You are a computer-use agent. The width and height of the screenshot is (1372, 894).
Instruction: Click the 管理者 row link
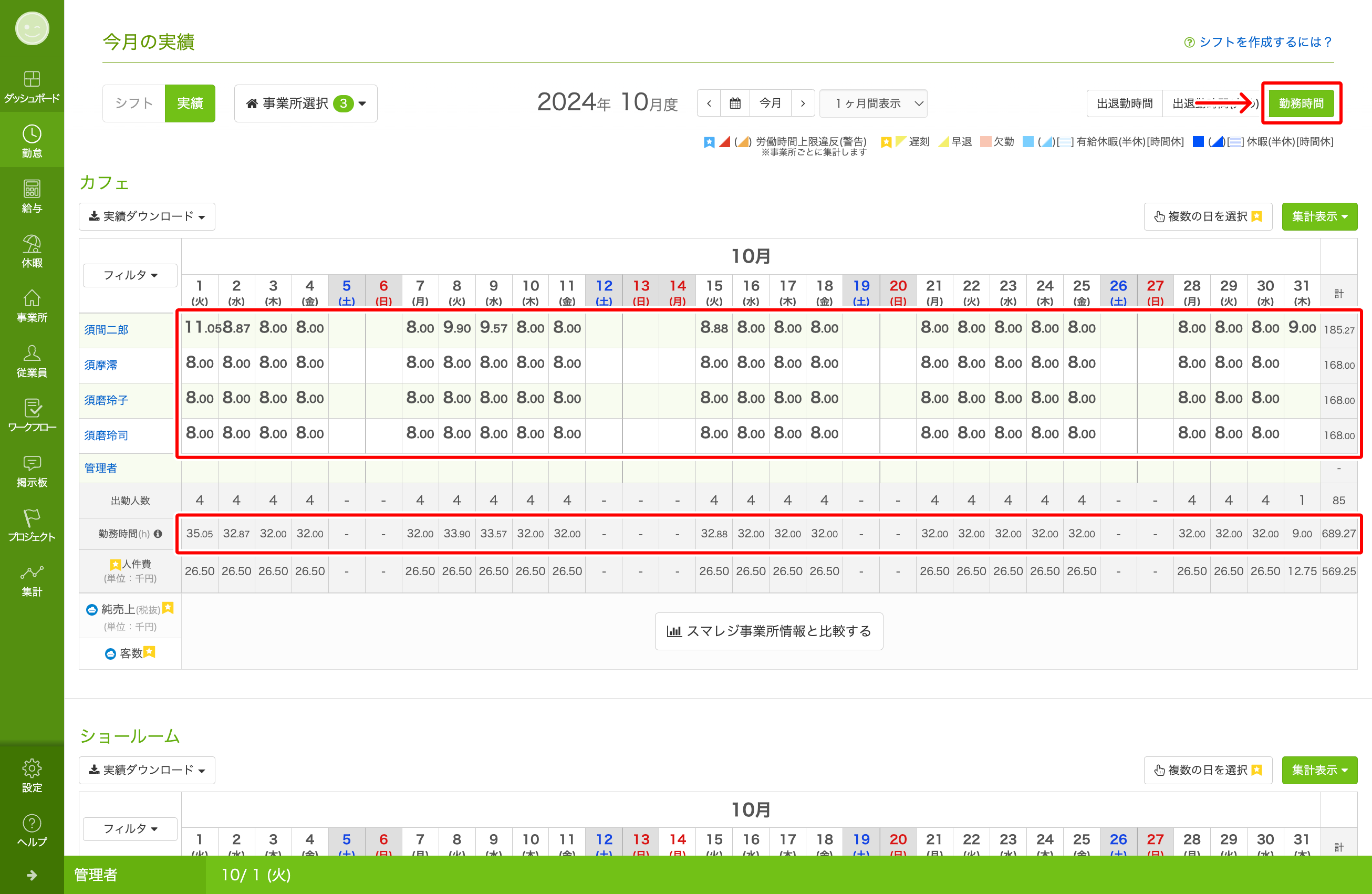(100, 467)
